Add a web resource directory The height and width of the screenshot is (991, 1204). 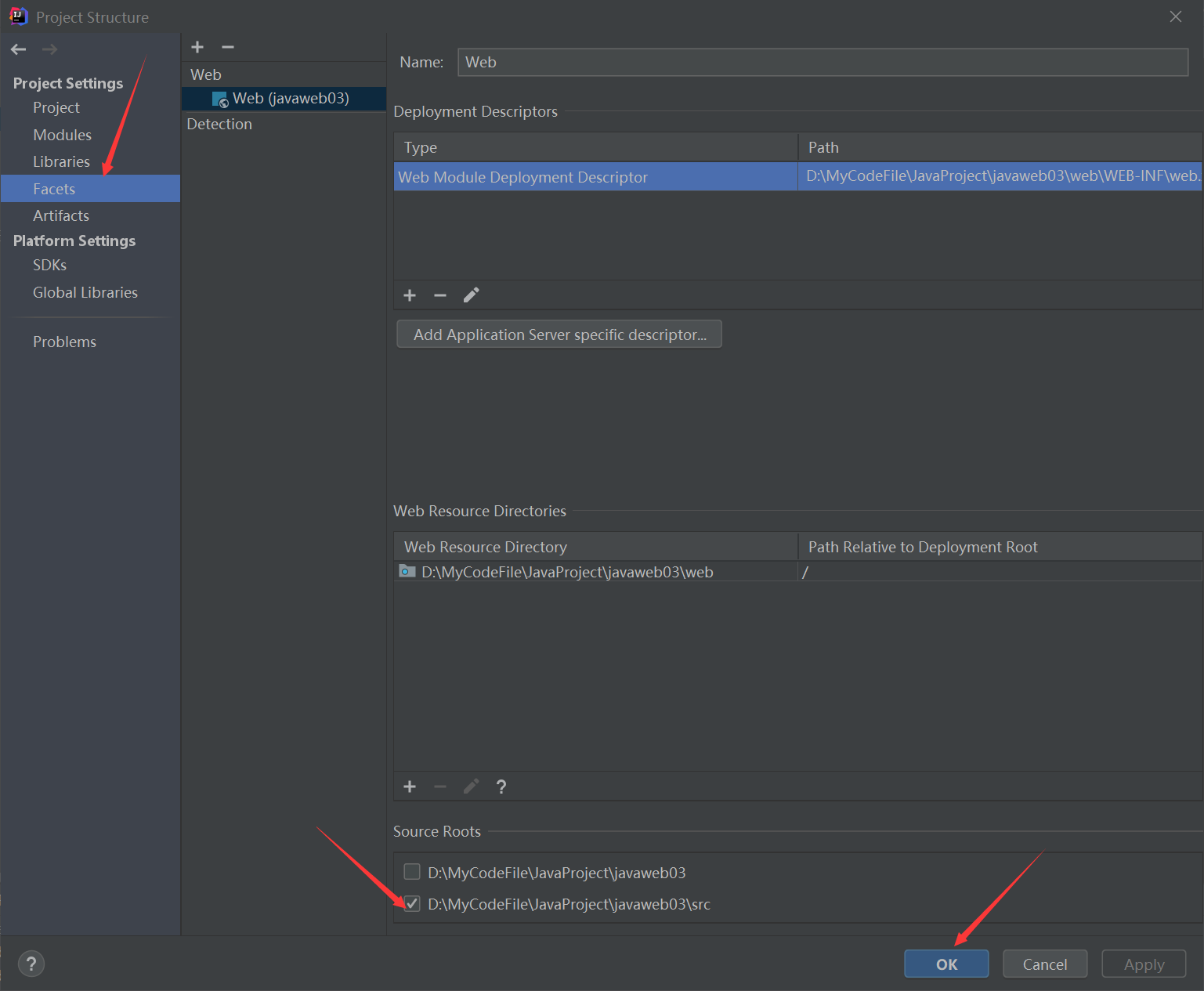[x=410, y=787]
